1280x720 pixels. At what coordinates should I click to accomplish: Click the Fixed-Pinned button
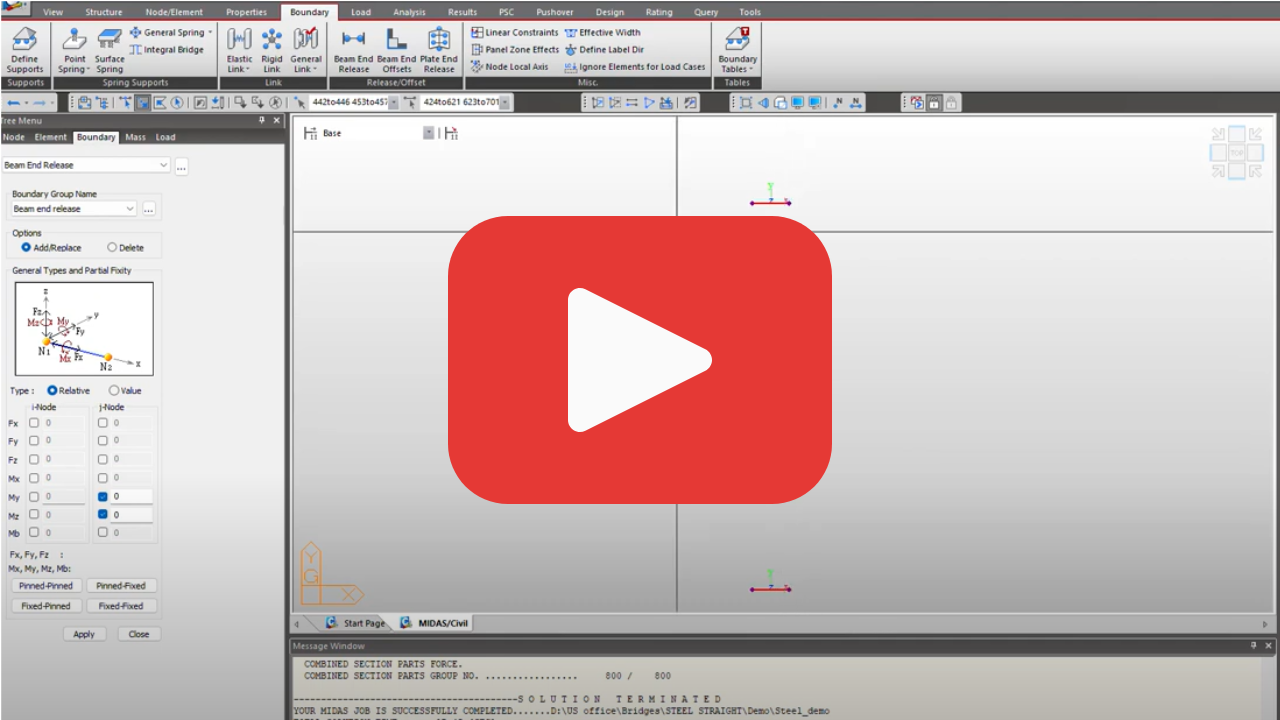click(x=46, y=606)
